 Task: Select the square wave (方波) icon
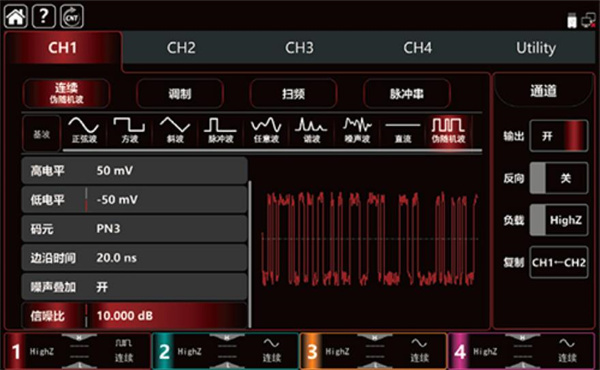[129, 130]
